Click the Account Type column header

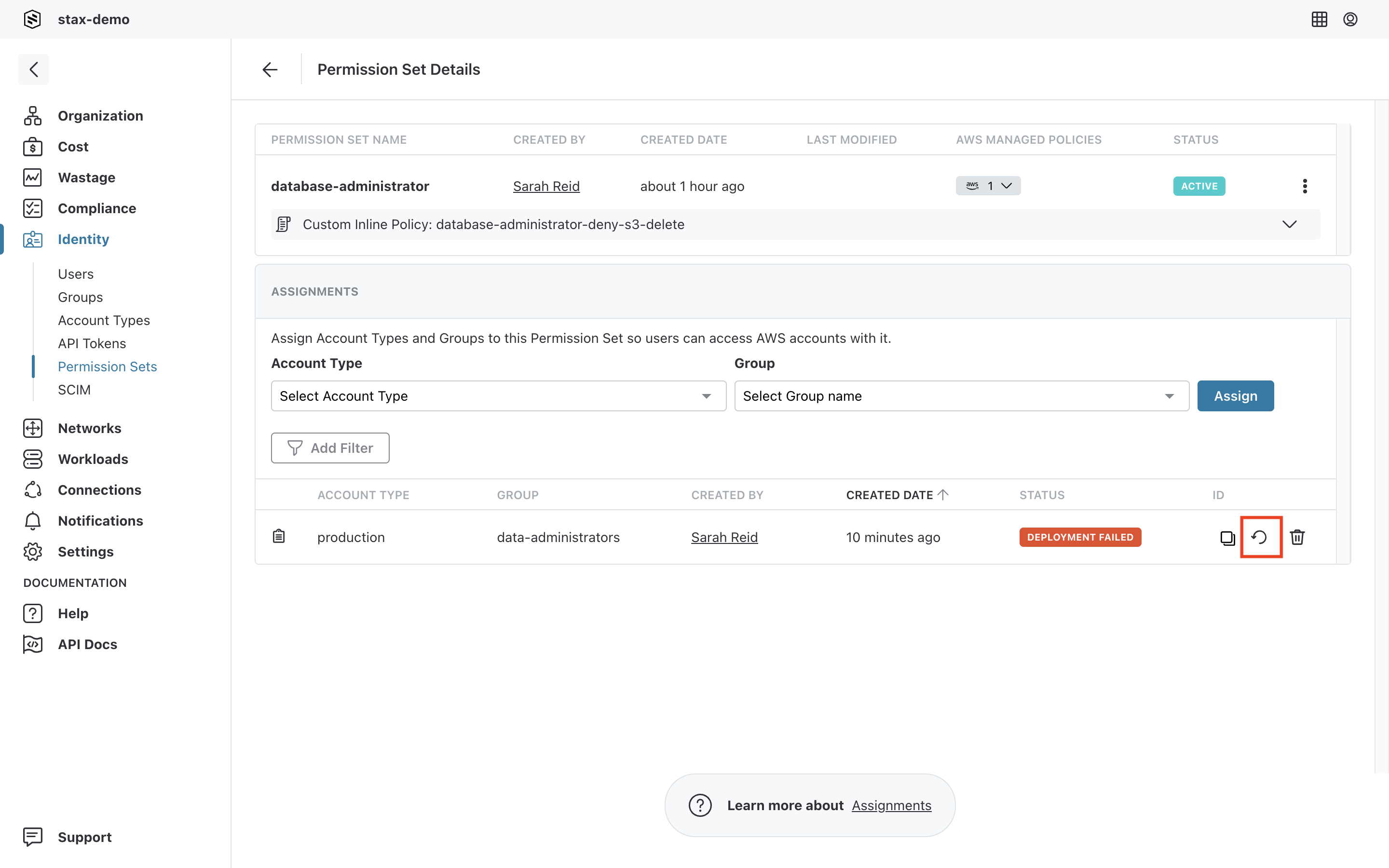(363, 495)
